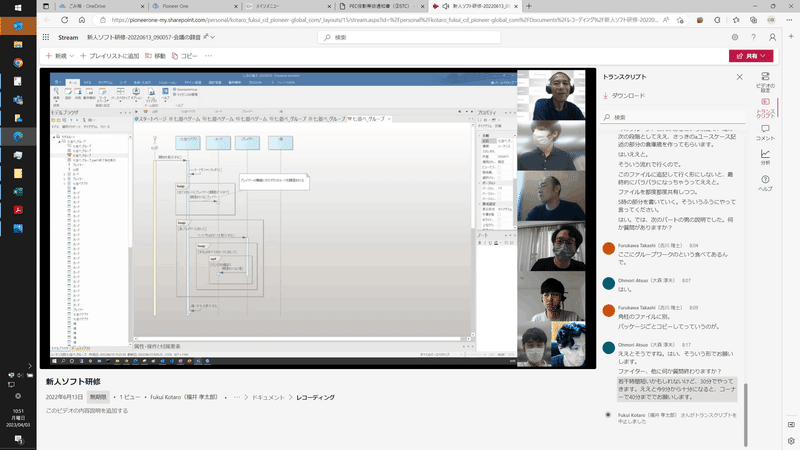Click the Stream home link
Viewport: 800px width, 450px height.
coord(68,37)
